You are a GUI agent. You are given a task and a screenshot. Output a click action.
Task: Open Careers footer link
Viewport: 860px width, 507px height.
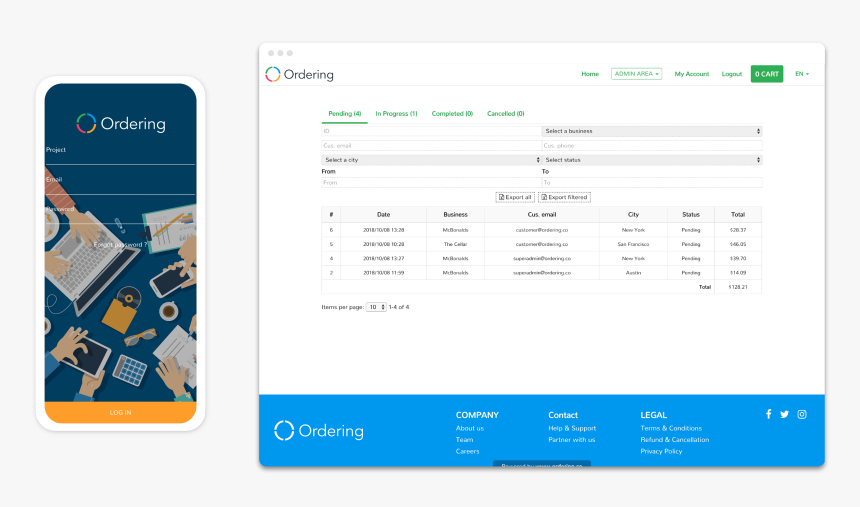point(467,451)
